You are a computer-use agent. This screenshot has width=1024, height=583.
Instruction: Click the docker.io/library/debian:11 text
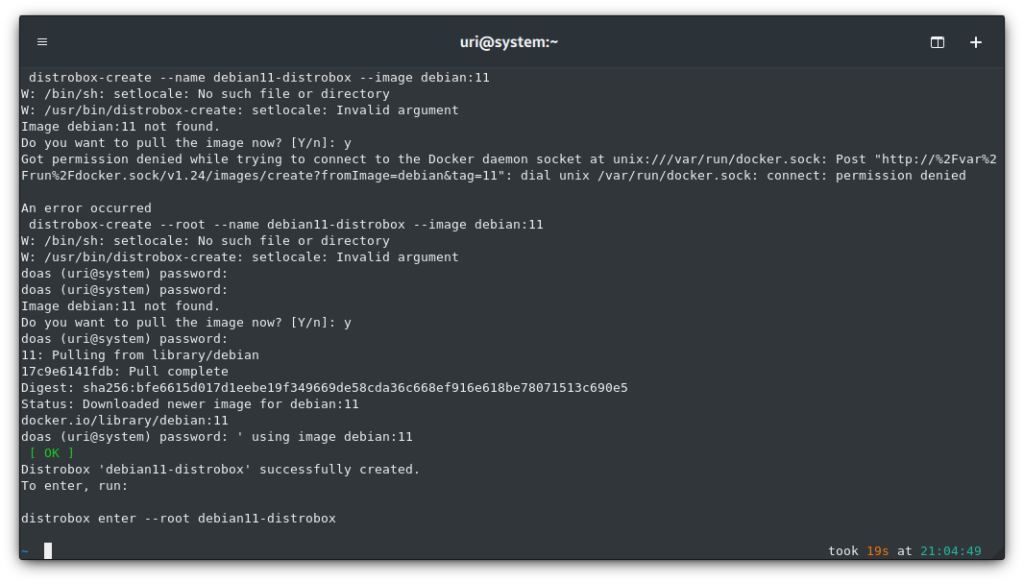[125, 420]
